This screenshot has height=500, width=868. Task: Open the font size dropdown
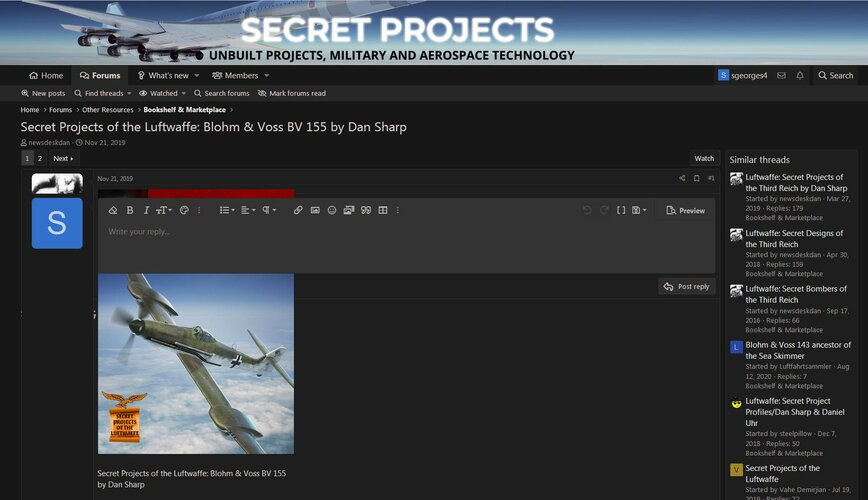click(x=163, y=210)
